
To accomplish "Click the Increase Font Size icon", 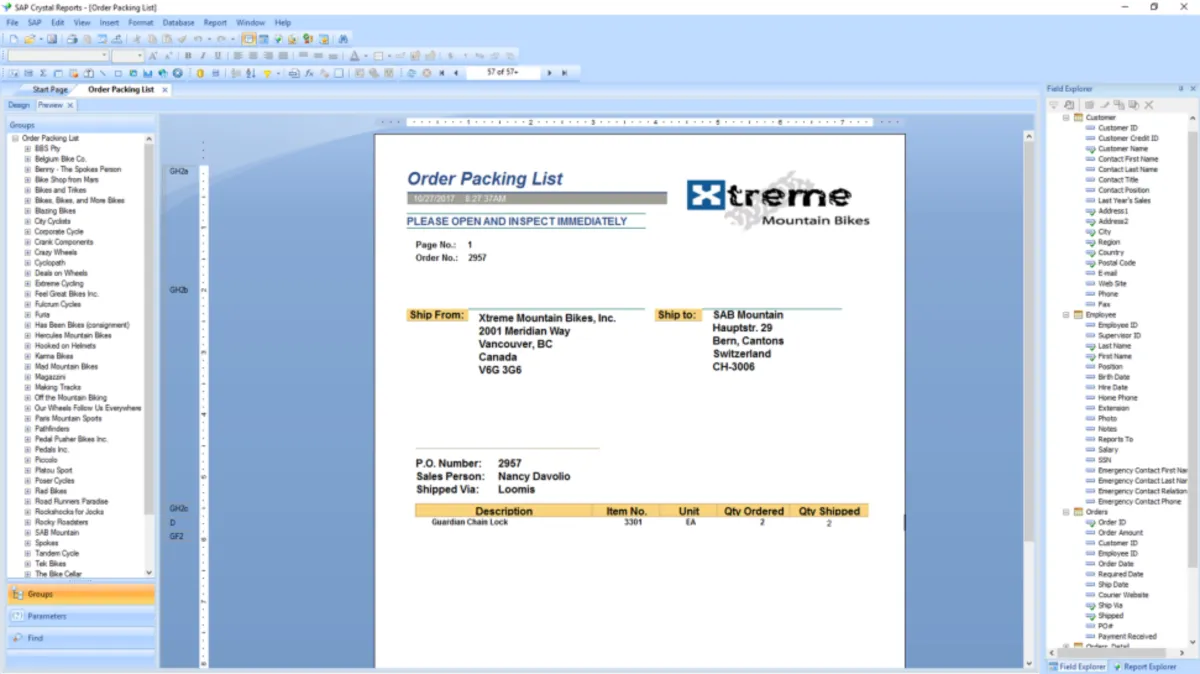I will pos(153,56).
